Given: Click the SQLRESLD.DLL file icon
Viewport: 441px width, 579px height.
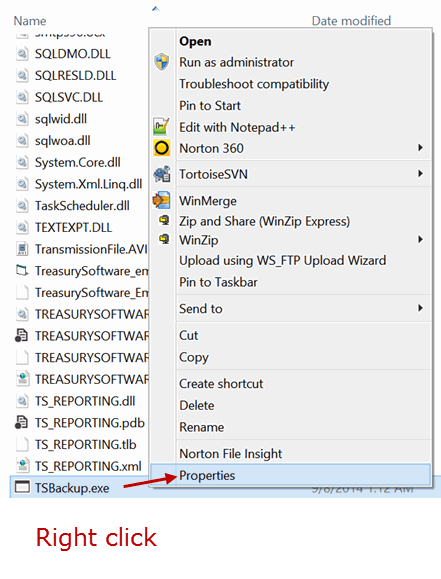Looking at the screenshot, I should tap(22, 76).
